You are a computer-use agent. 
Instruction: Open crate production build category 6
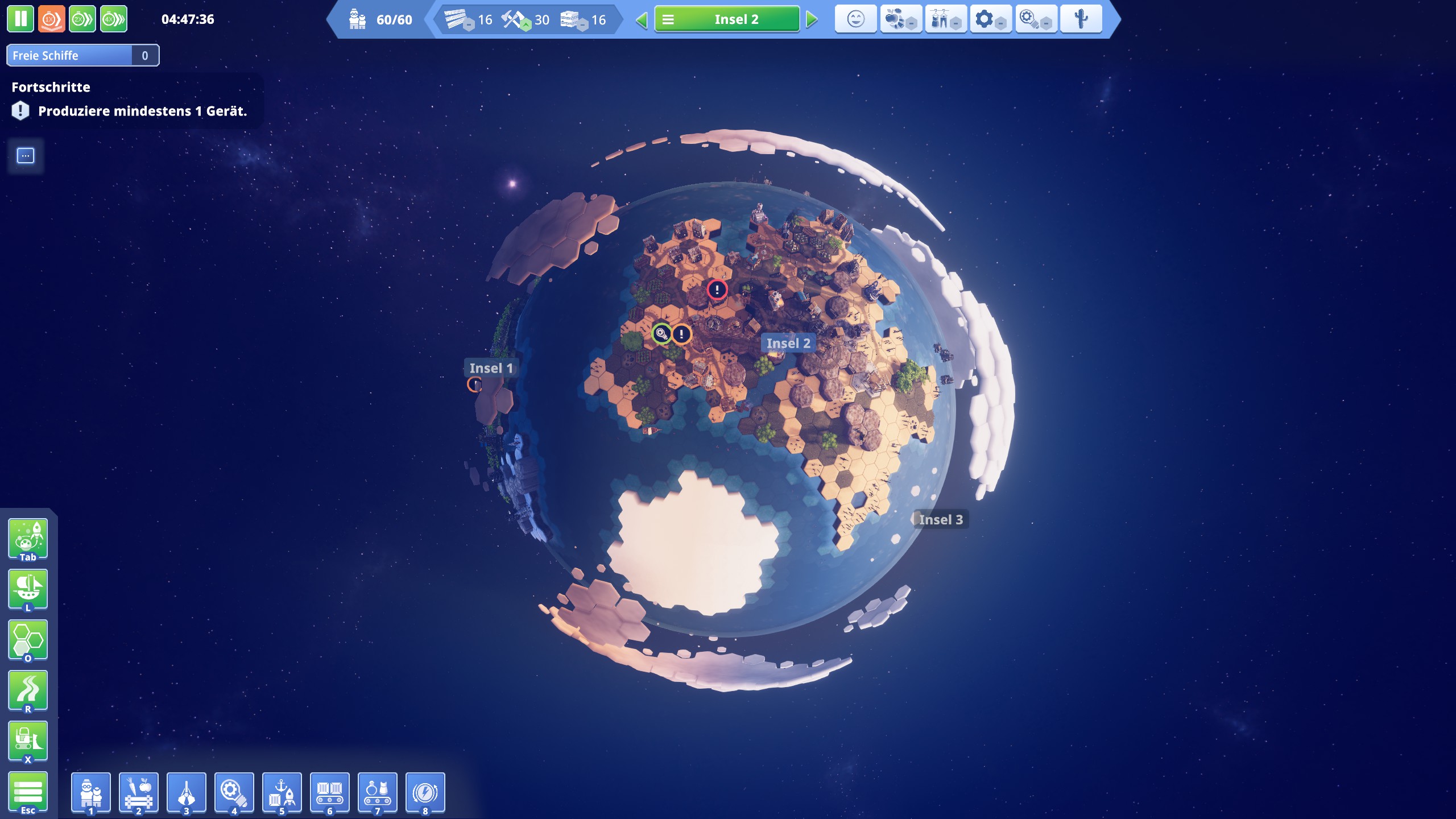click(330, 793)
